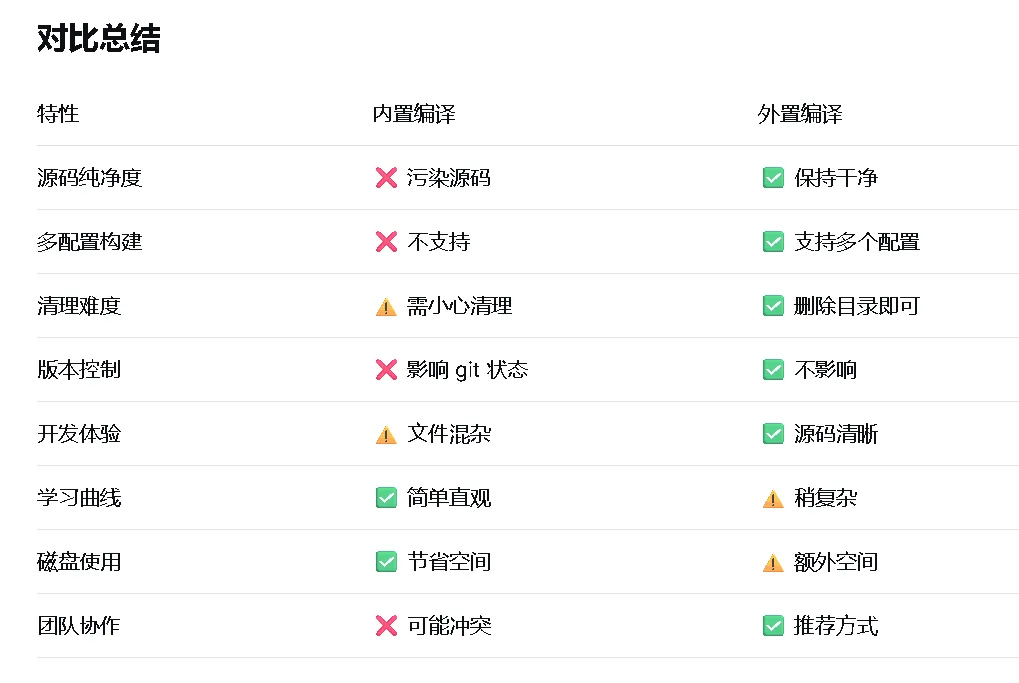This screenshot has height=683, width=1019.
Task: Click the 对比总结 heading
Action: pyautogui.click(x=99, y=39)
